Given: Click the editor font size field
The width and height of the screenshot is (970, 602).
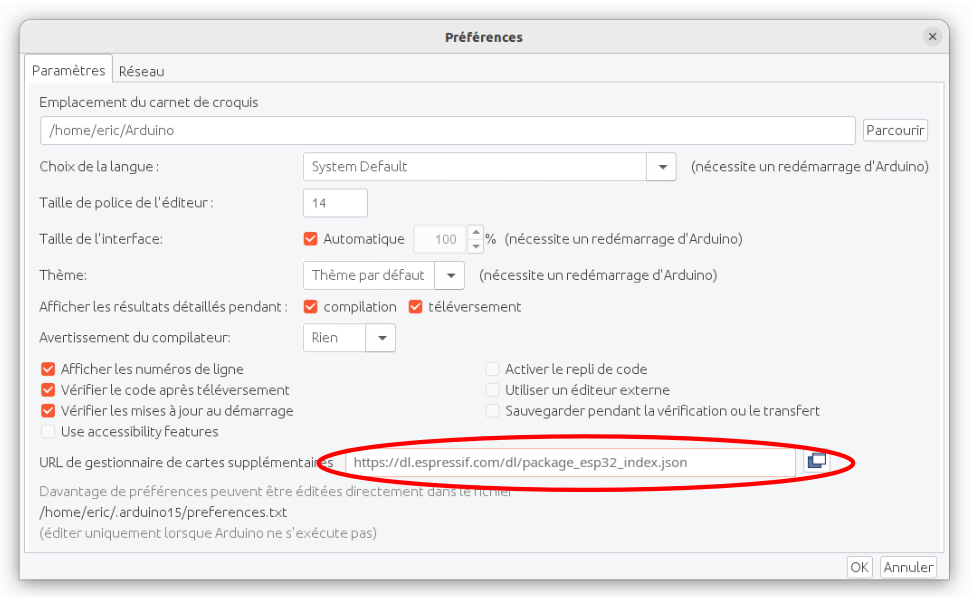Looking at the screenshot, I should coord(335,203).
